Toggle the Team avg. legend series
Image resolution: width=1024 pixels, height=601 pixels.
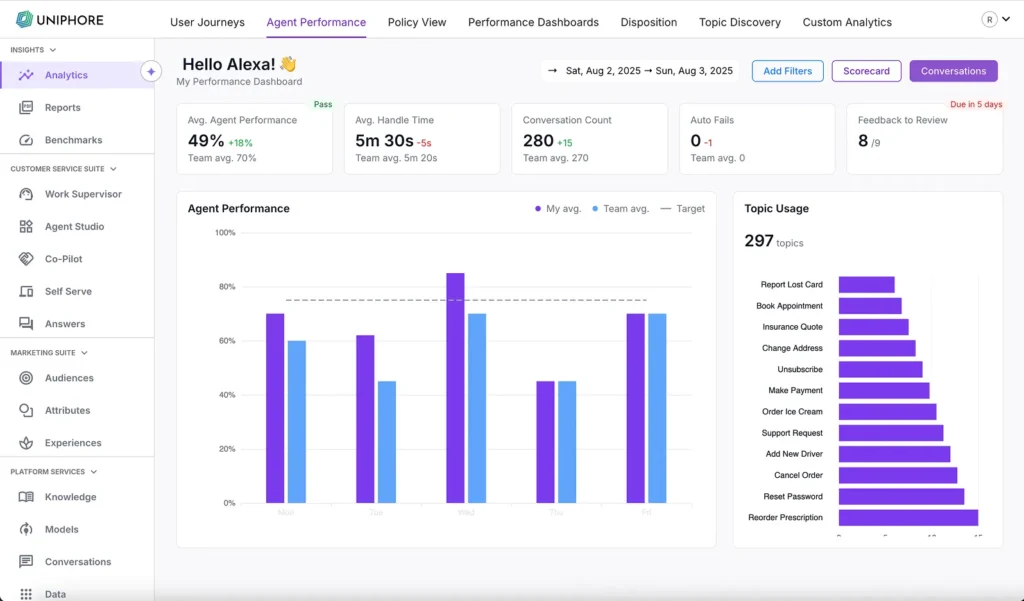pos(620,209)
